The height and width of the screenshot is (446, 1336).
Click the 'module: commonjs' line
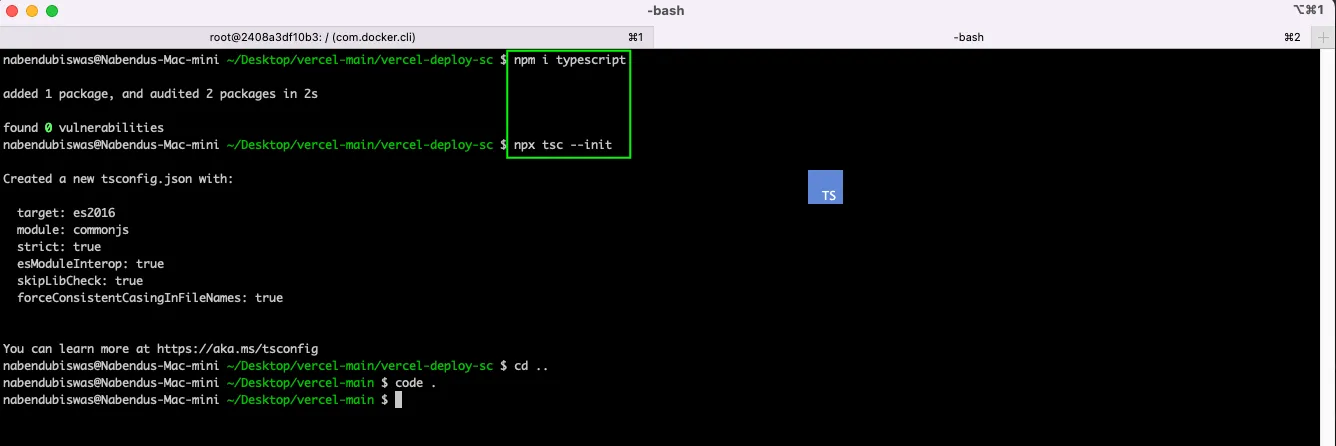73,230
